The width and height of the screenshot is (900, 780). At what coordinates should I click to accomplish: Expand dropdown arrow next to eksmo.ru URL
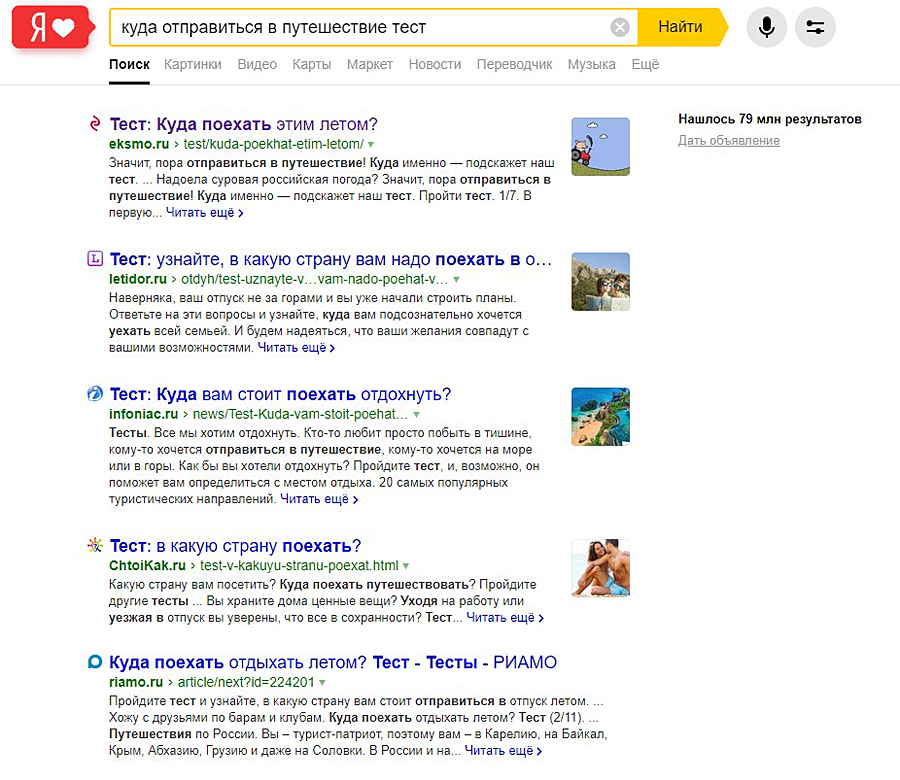371,144
